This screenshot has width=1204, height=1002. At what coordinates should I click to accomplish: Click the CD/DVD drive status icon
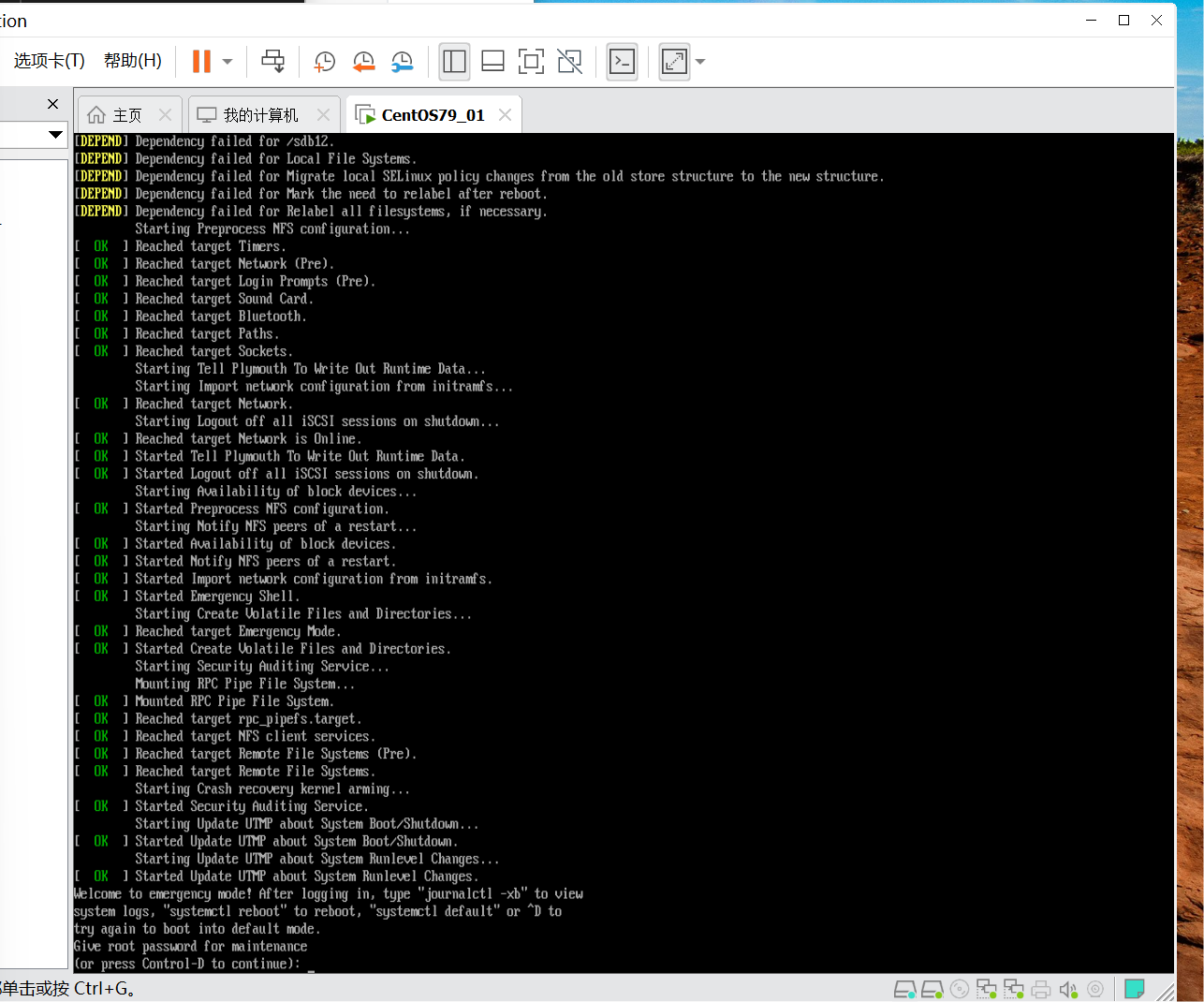(960, 989)
